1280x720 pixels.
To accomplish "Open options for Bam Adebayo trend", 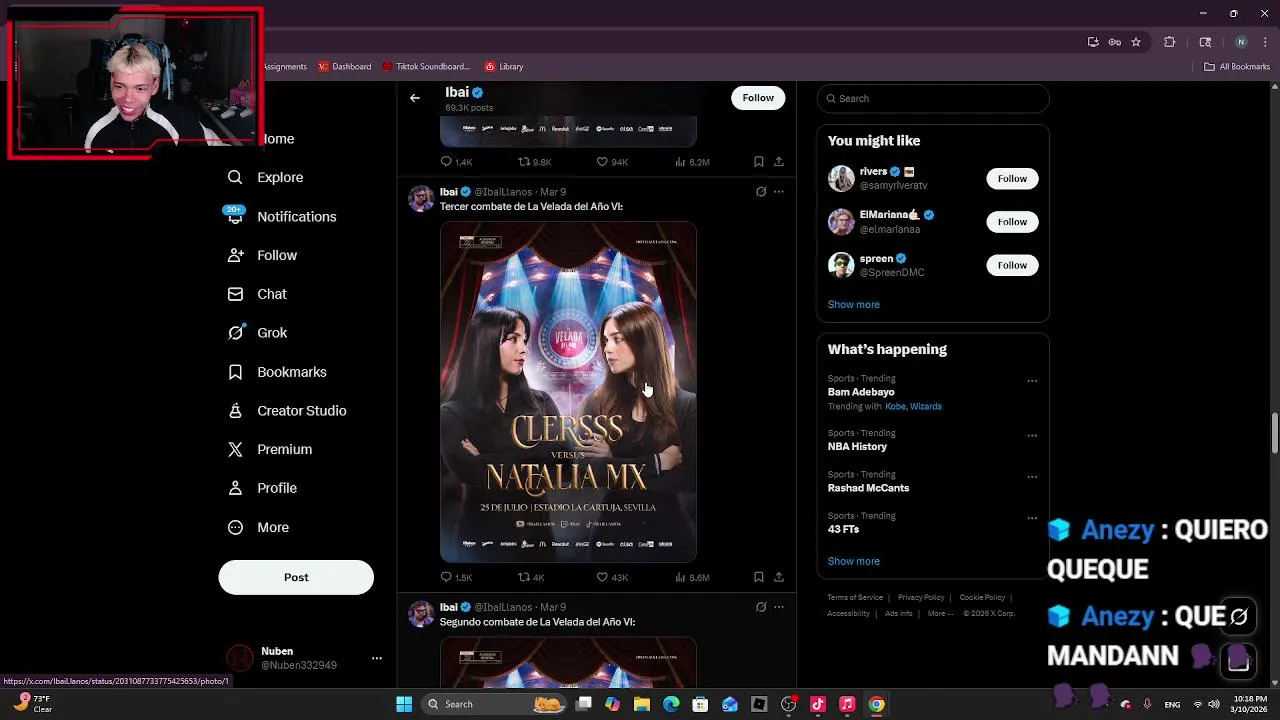I will (x=1032, y=381).
